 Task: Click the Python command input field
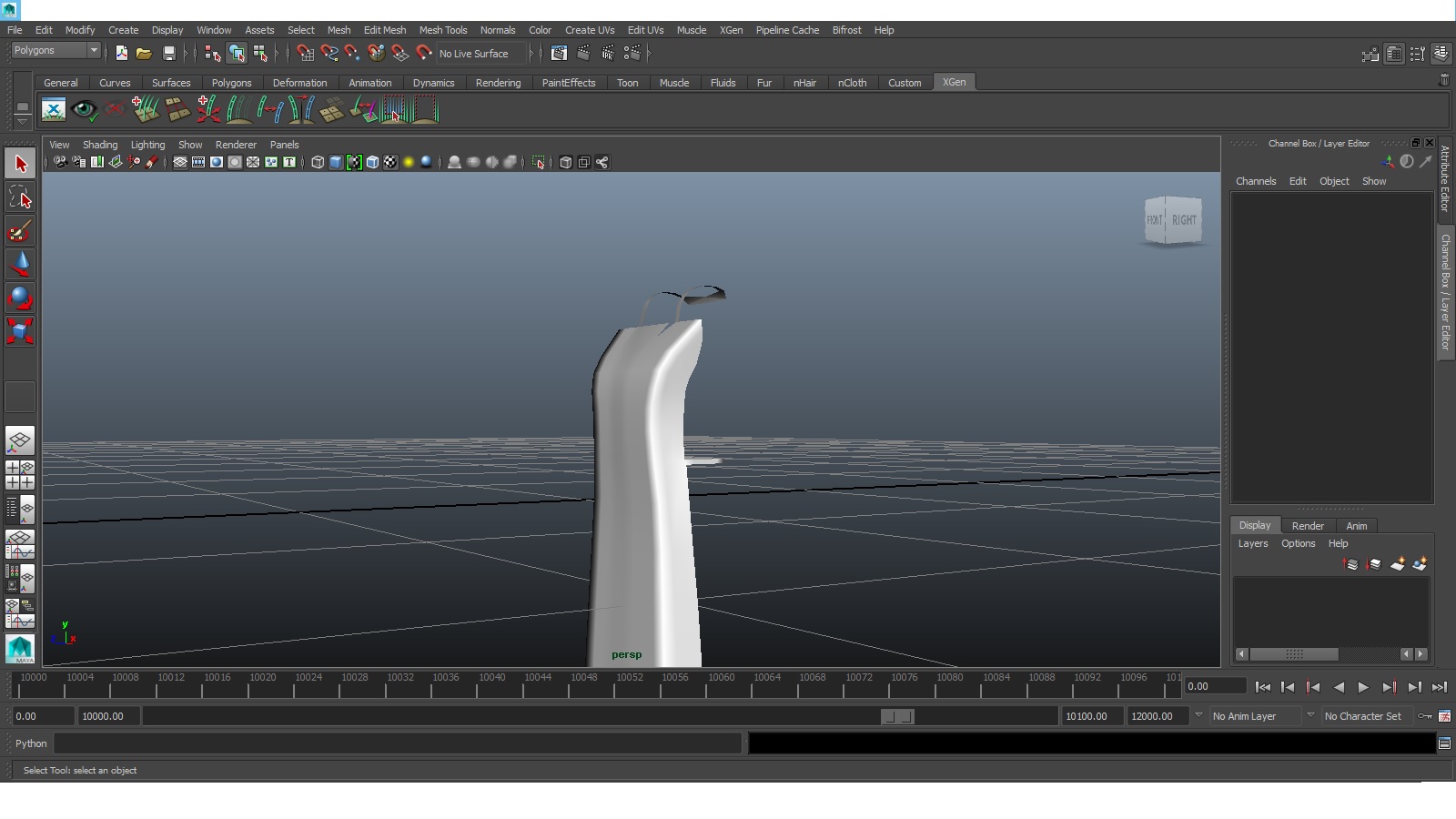pos(398,743)
